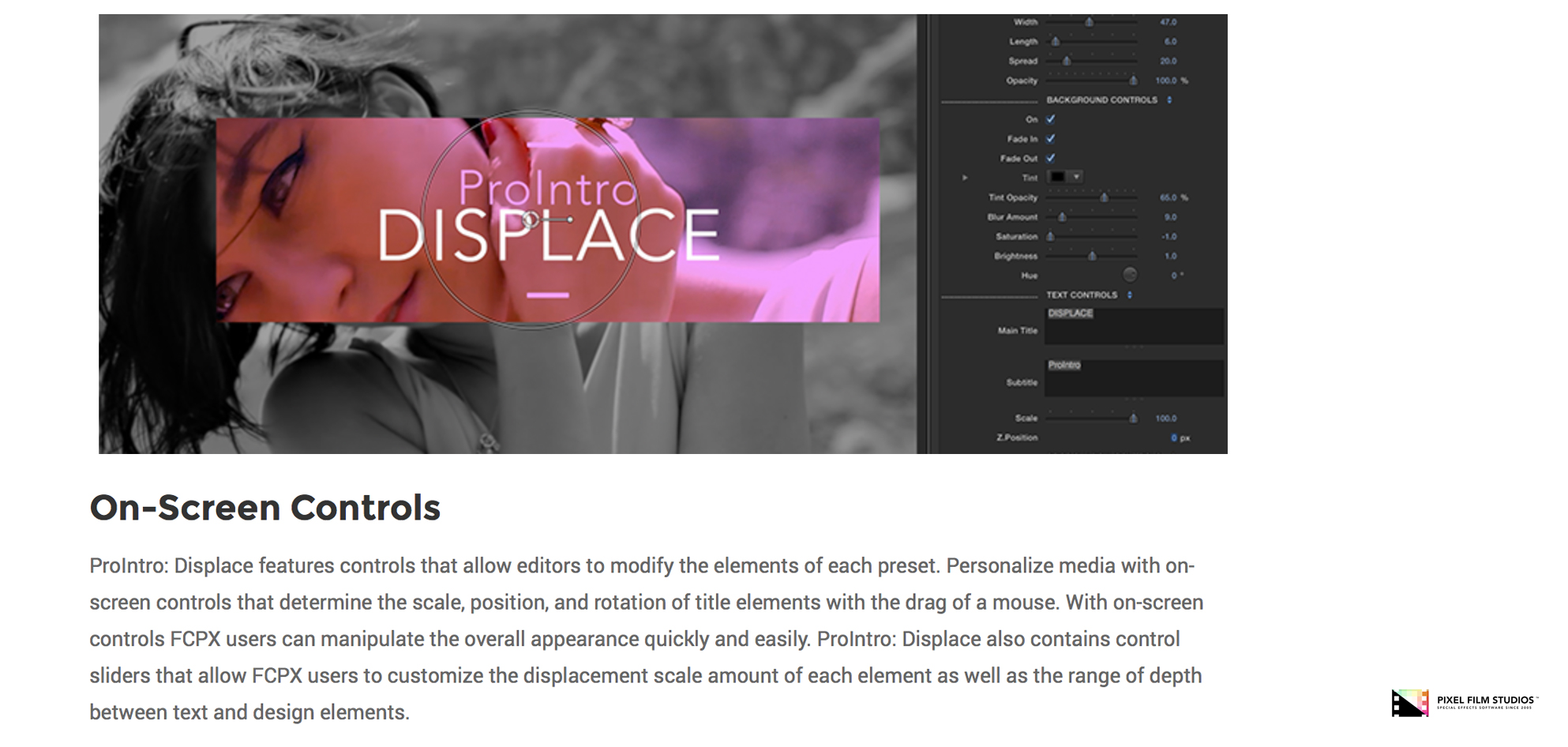Click the Main Title parameter label
1568x747 pixels.
(x=1018, y=331)
